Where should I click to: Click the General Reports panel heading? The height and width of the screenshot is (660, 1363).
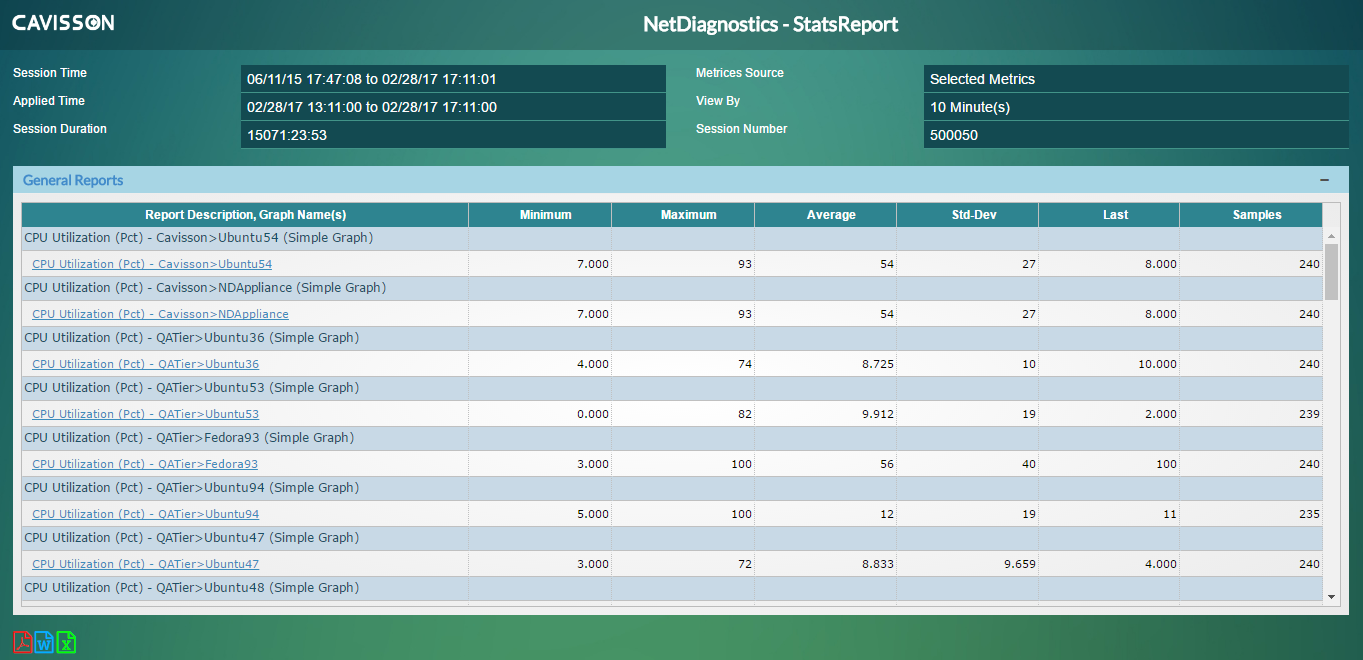coord(73,180)
